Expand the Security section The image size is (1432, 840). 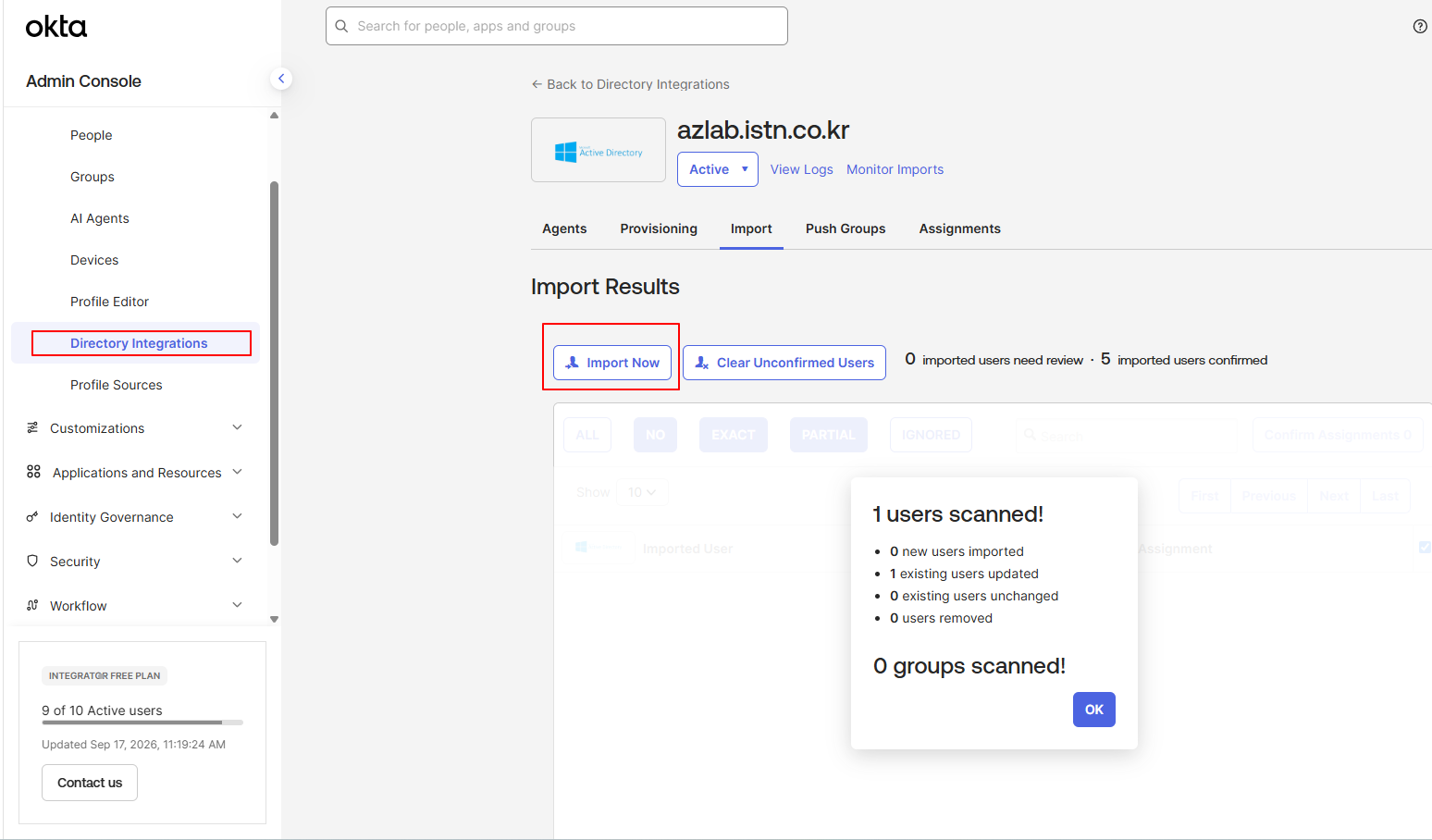coord(237,561)
